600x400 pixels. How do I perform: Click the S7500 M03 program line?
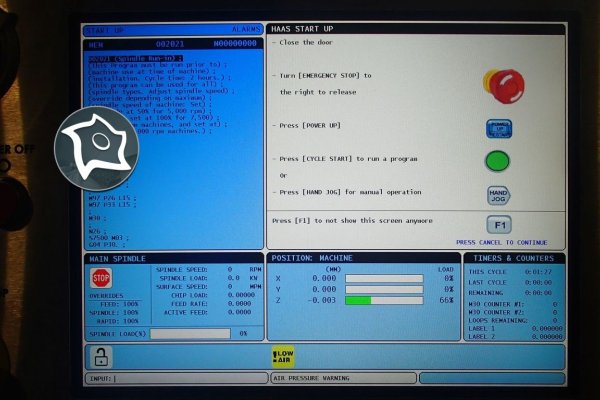pyautogui.click(x=109, y=238)
